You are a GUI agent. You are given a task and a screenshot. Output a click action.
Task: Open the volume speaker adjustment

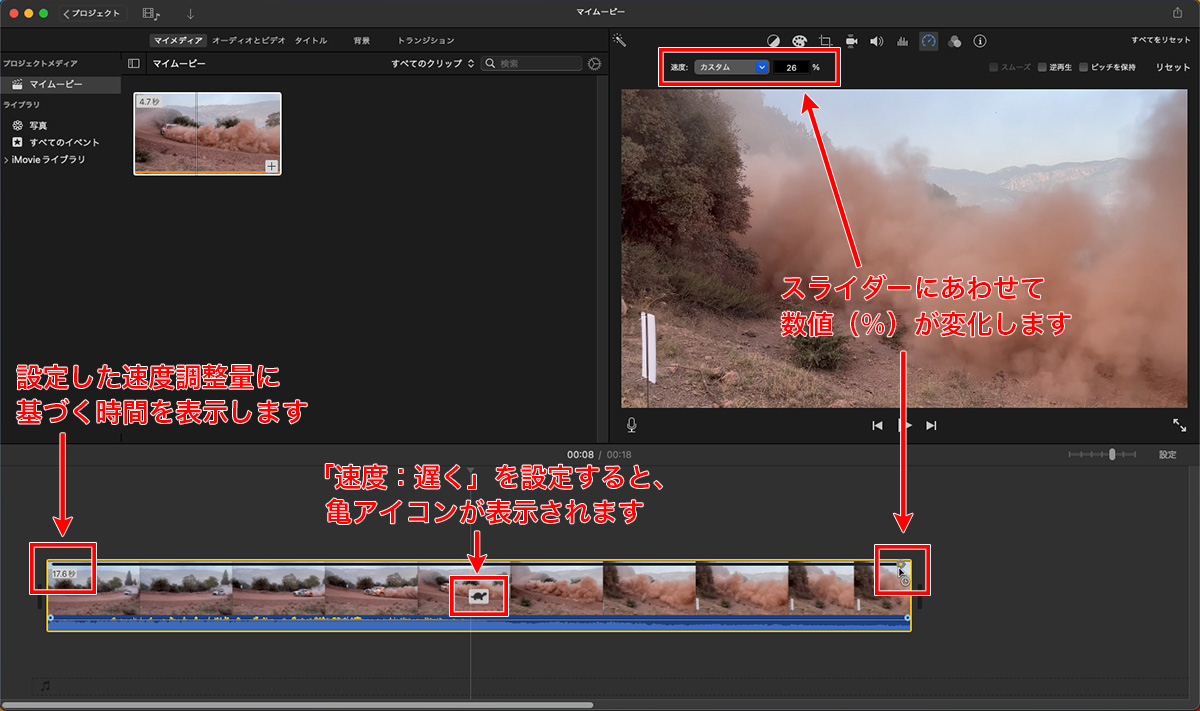[876, 41]
